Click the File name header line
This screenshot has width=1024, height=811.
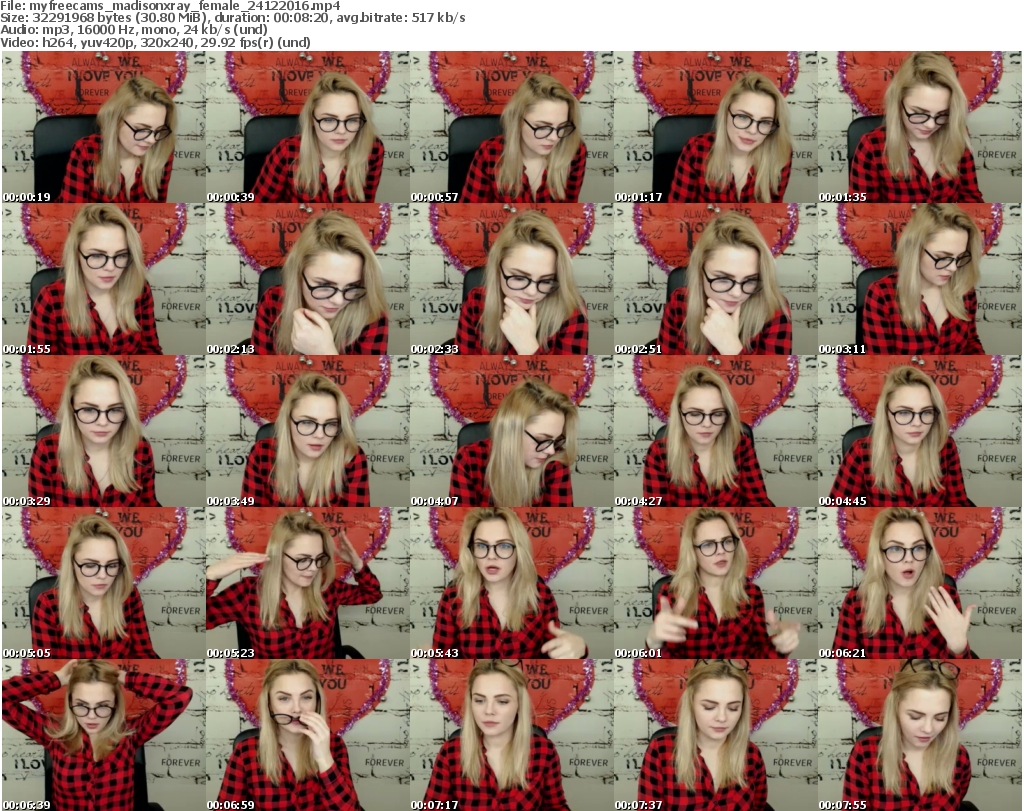170,6
